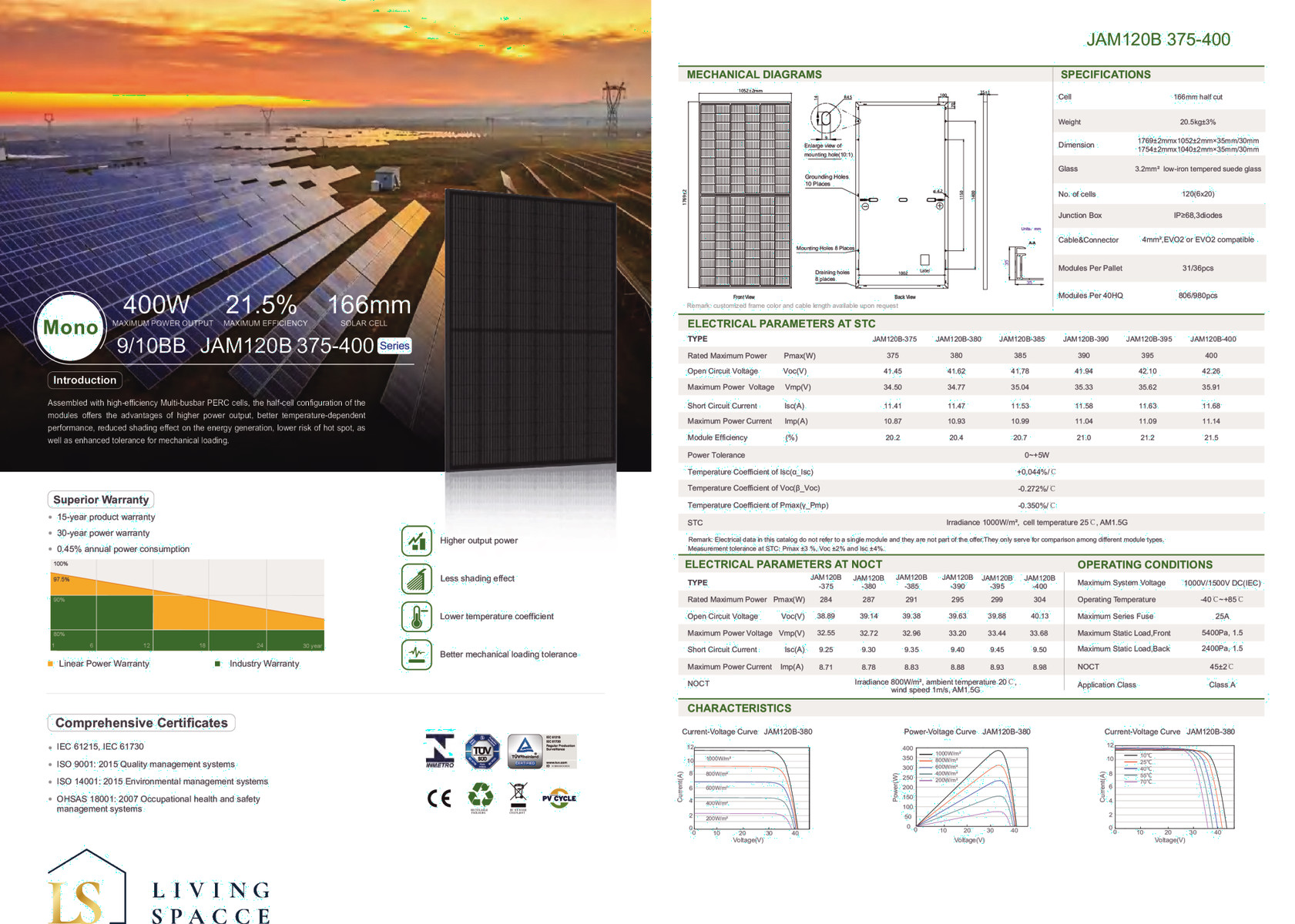Click the round Mono badge
The height and width of the screenshot is (924, 1295).
[x=70, y=327]
